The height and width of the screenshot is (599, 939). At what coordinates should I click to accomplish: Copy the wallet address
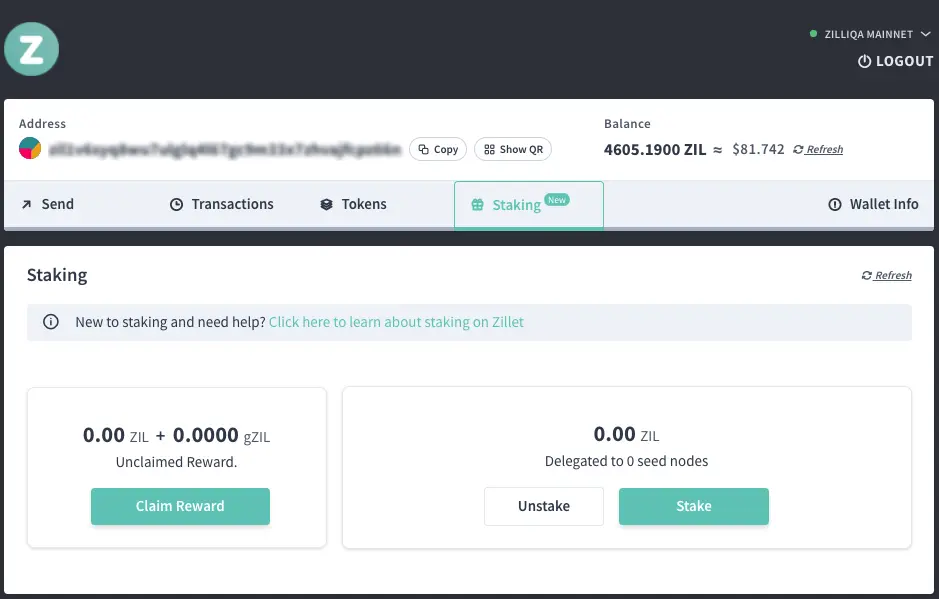click(438, 149)
